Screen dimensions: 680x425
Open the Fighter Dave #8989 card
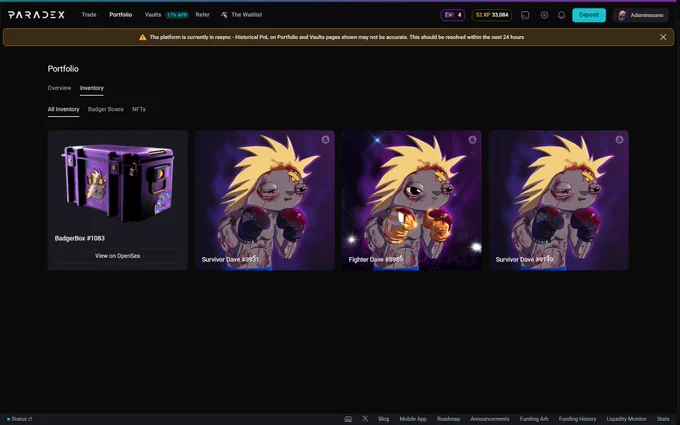point(412,200)
